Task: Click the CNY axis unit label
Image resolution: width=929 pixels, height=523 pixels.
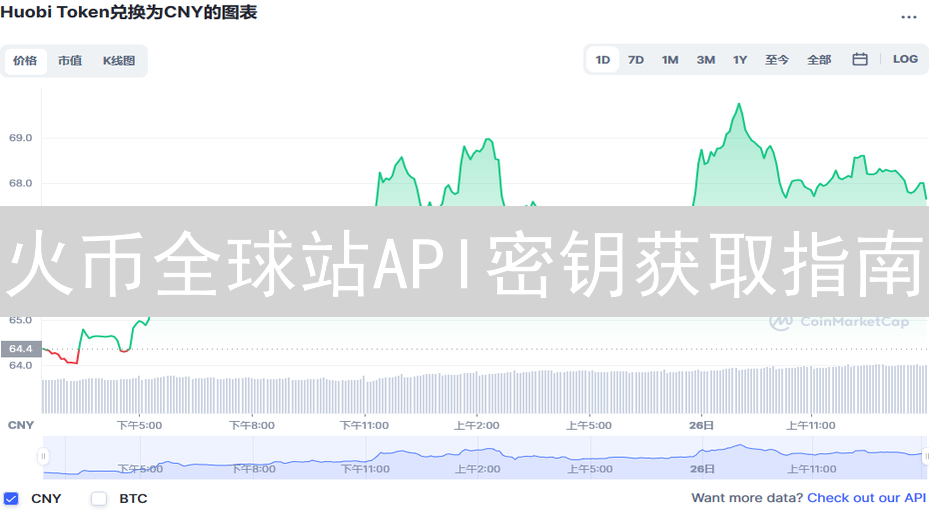Action: coord(21,425)
